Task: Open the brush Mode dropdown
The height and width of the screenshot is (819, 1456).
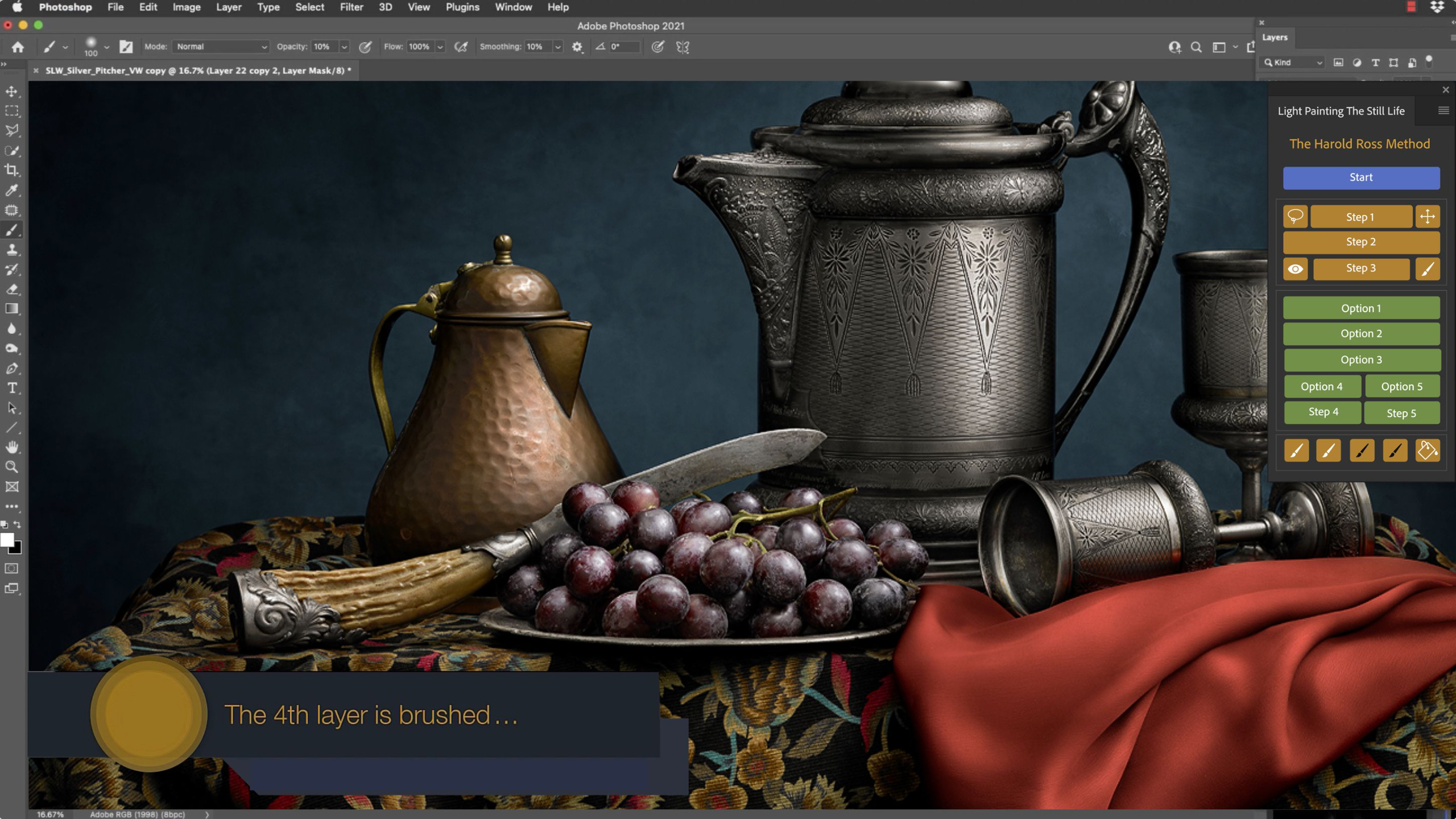Action: click(221, 47)
